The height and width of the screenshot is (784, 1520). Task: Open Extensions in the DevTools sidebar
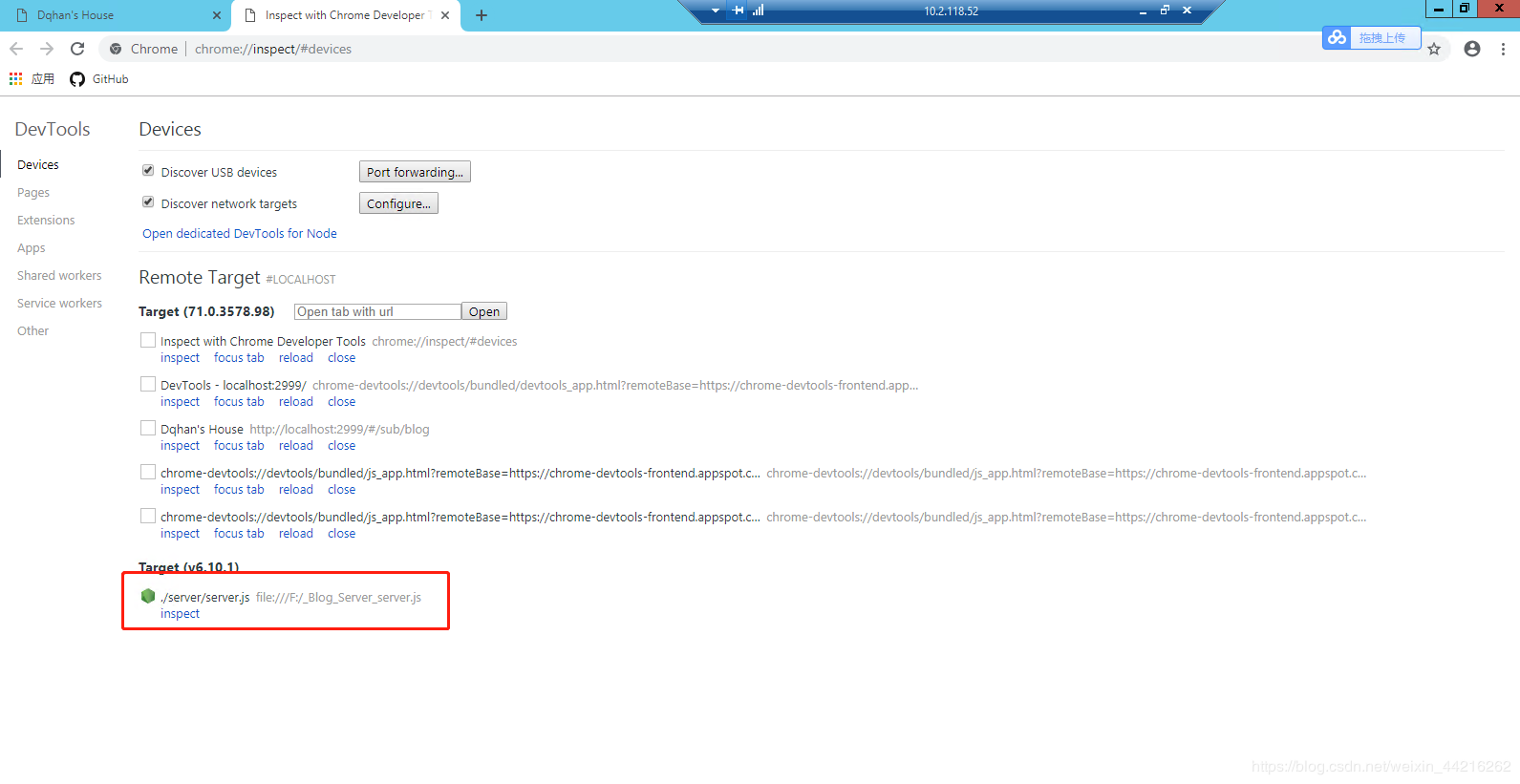click(46, 221)
